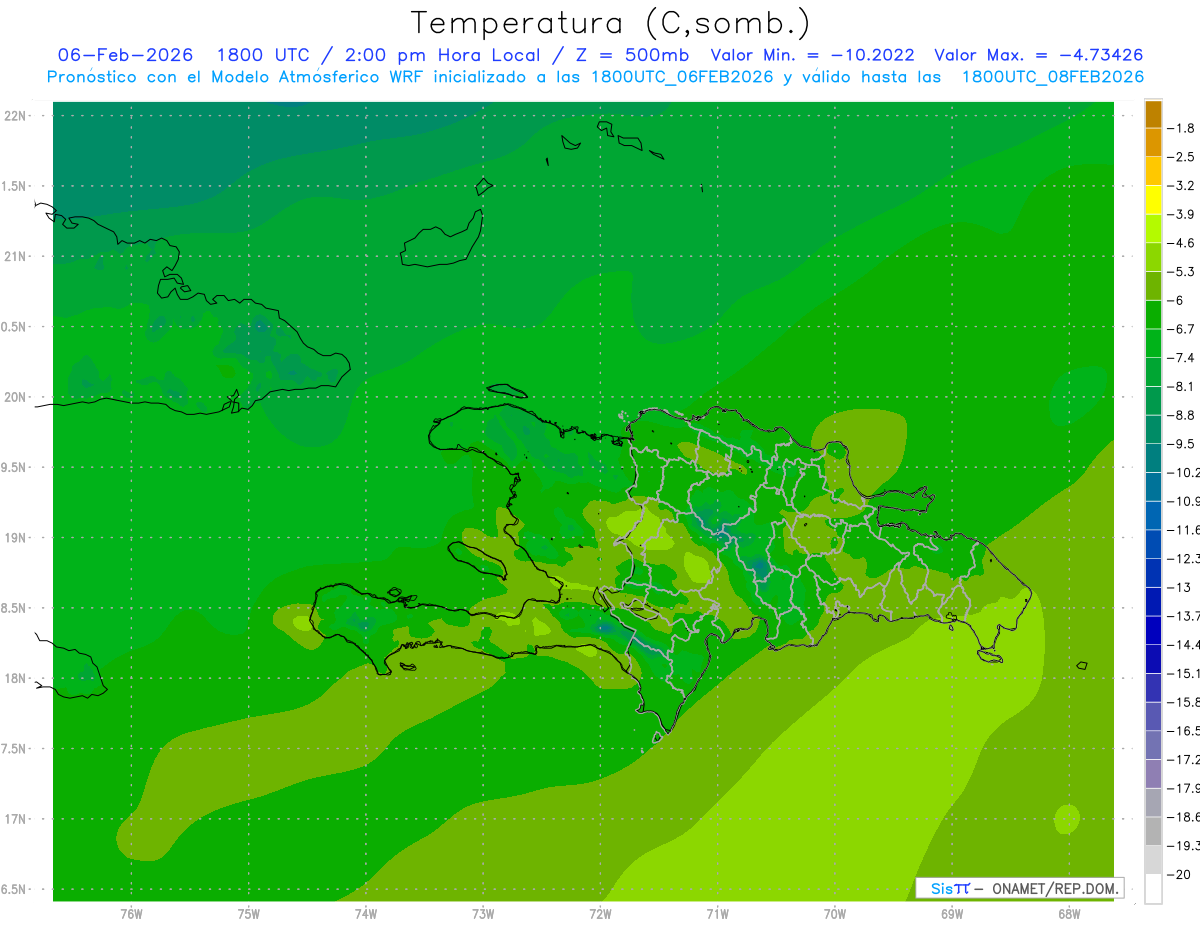Click the '-9.5' colorbar value
The height and width of the screenshot is (927, 1200).
[x=1181, y=443]
